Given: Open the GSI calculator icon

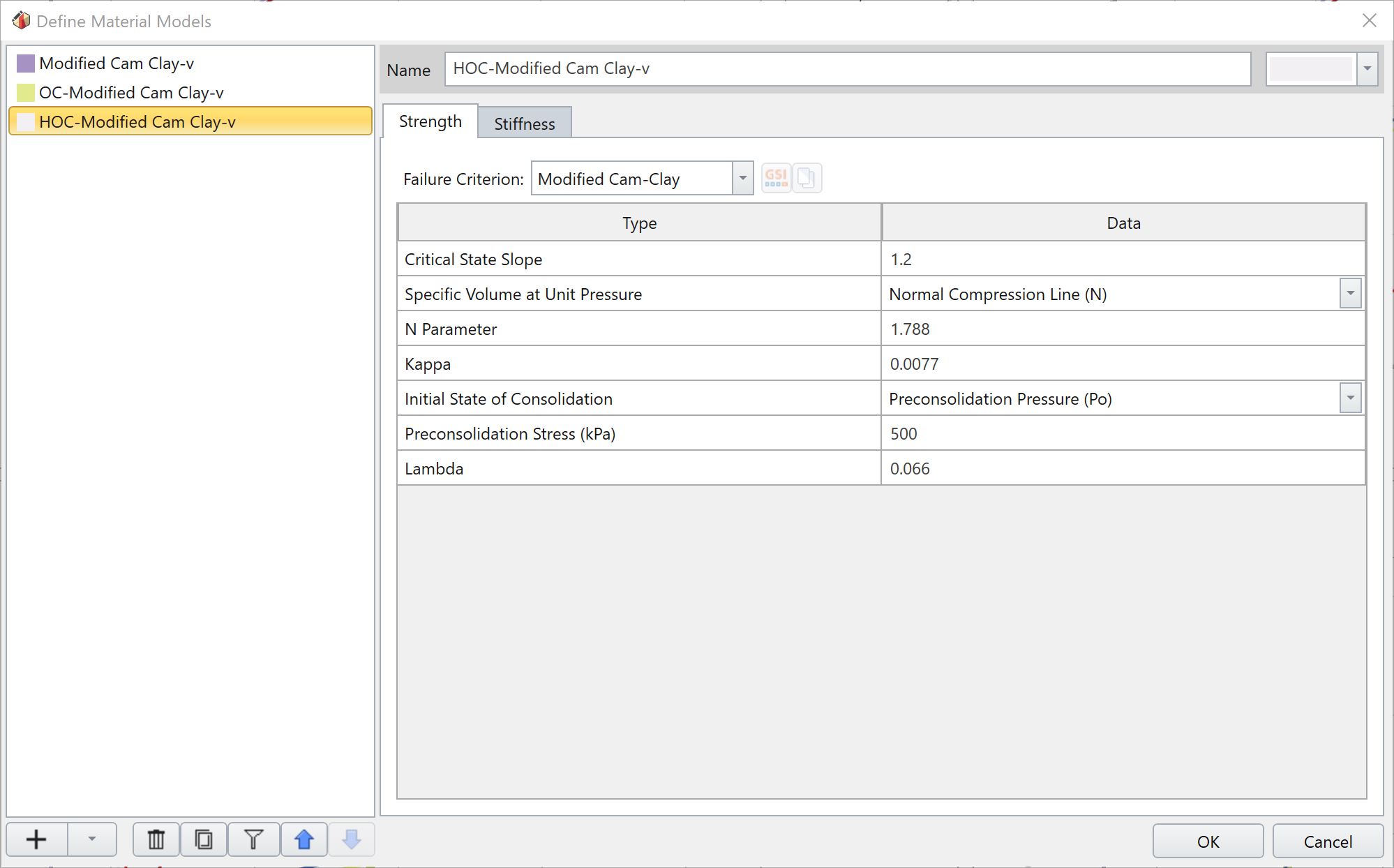Looking at the screenshot, I should [x=774, y=178].
